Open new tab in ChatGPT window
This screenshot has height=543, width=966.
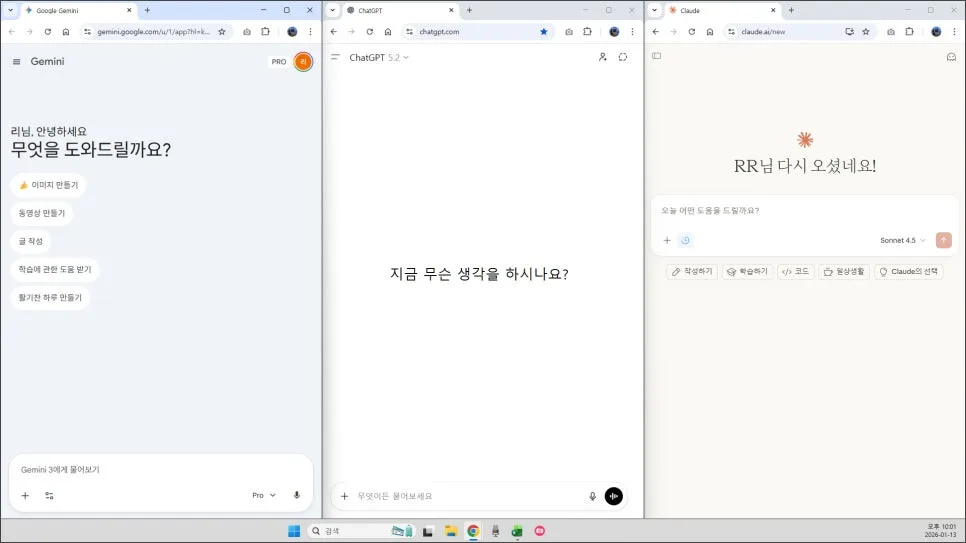[x=469, y=10]
